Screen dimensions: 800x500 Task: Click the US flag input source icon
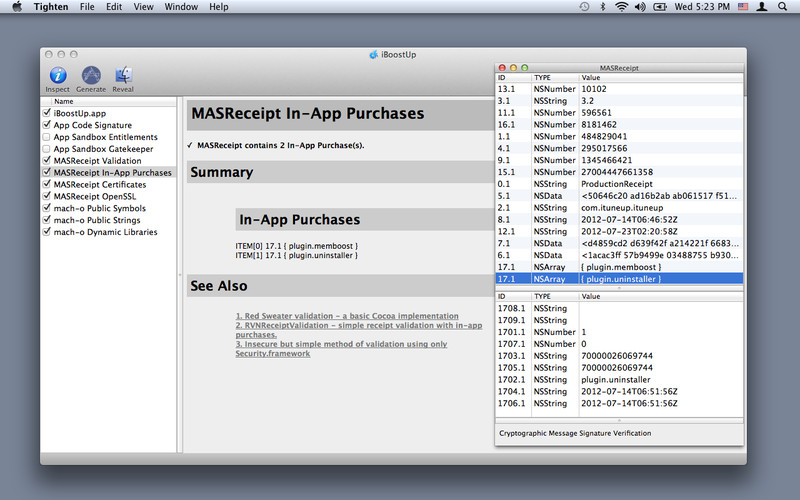[743, 7]
